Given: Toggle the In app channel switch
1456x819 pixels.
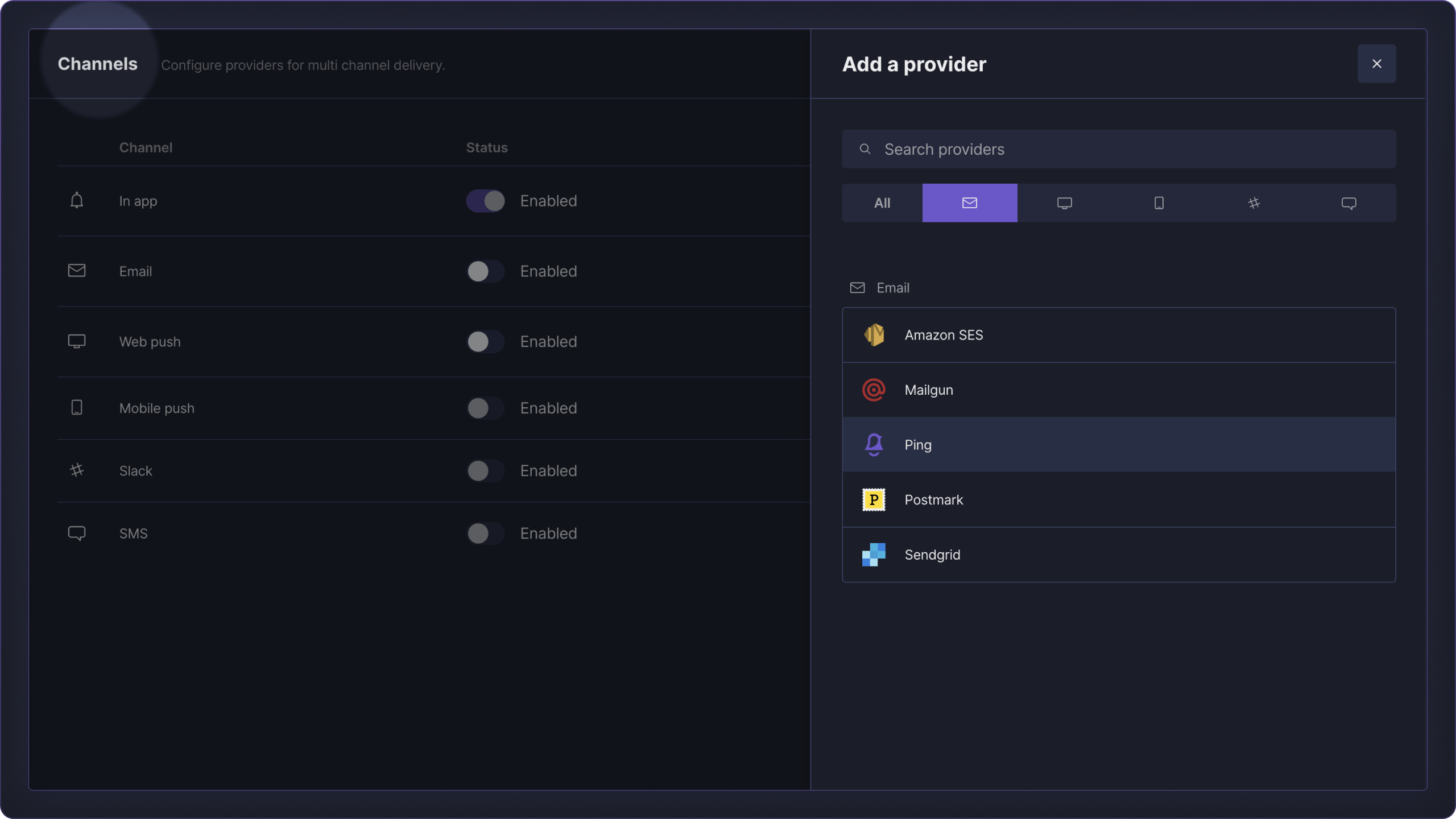Looking at the screenshot, I should 485,201.
